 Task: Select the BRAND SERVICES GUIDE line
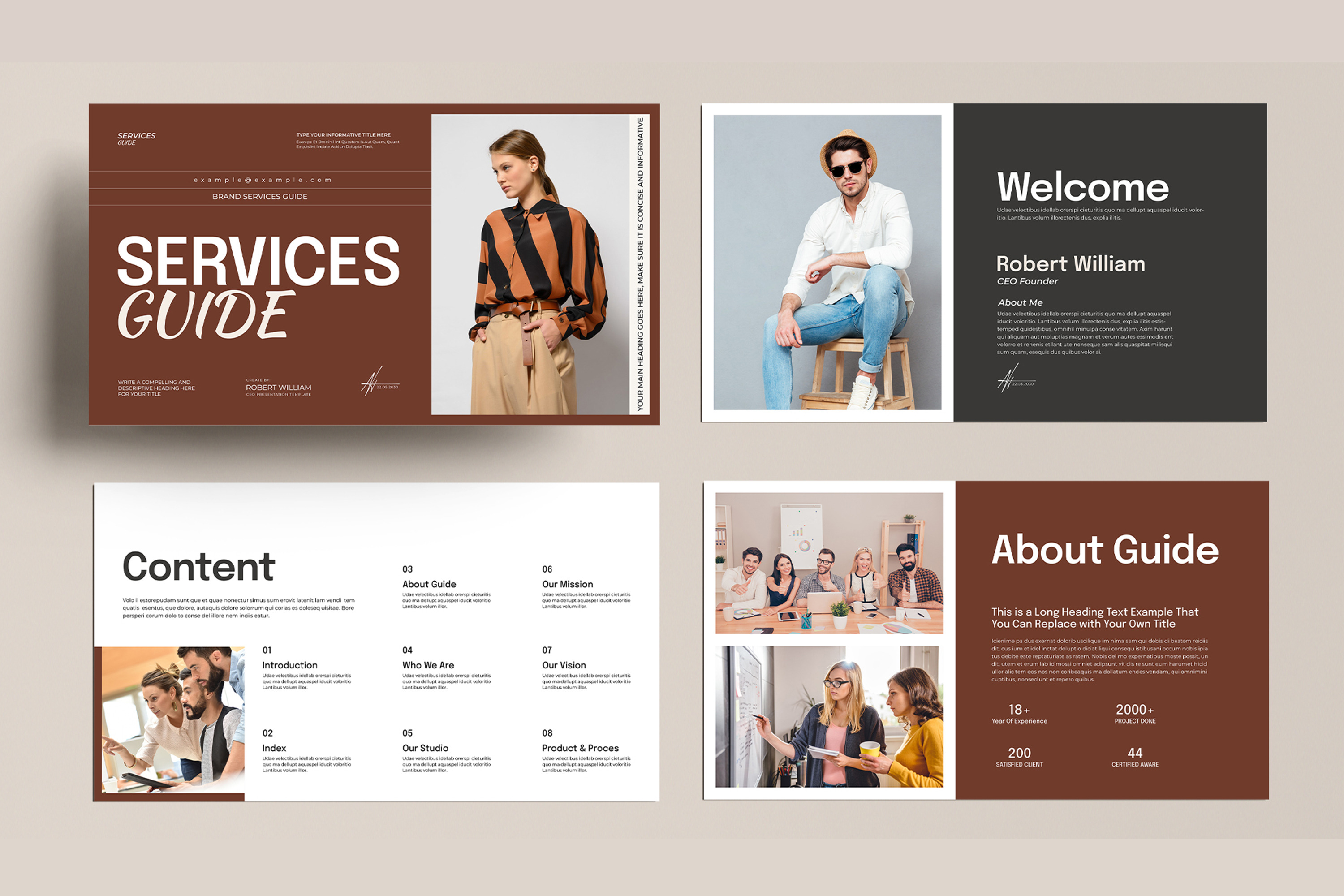pyautogui.click(x=260, y=197)
